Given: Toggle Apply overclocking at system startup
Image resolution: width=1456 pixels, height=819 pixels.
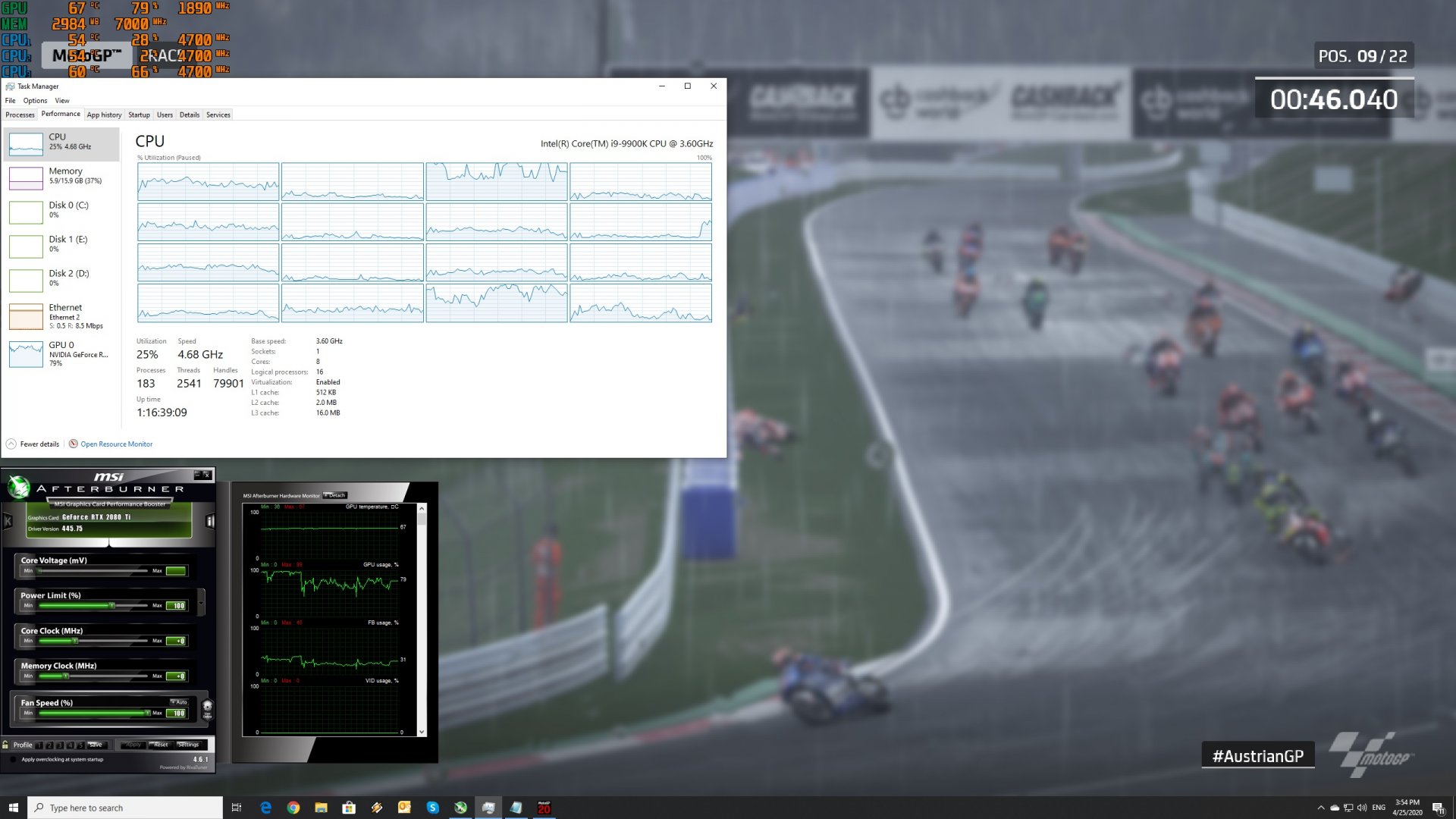Looking at the screenshot, I should (x=14, y=759).
